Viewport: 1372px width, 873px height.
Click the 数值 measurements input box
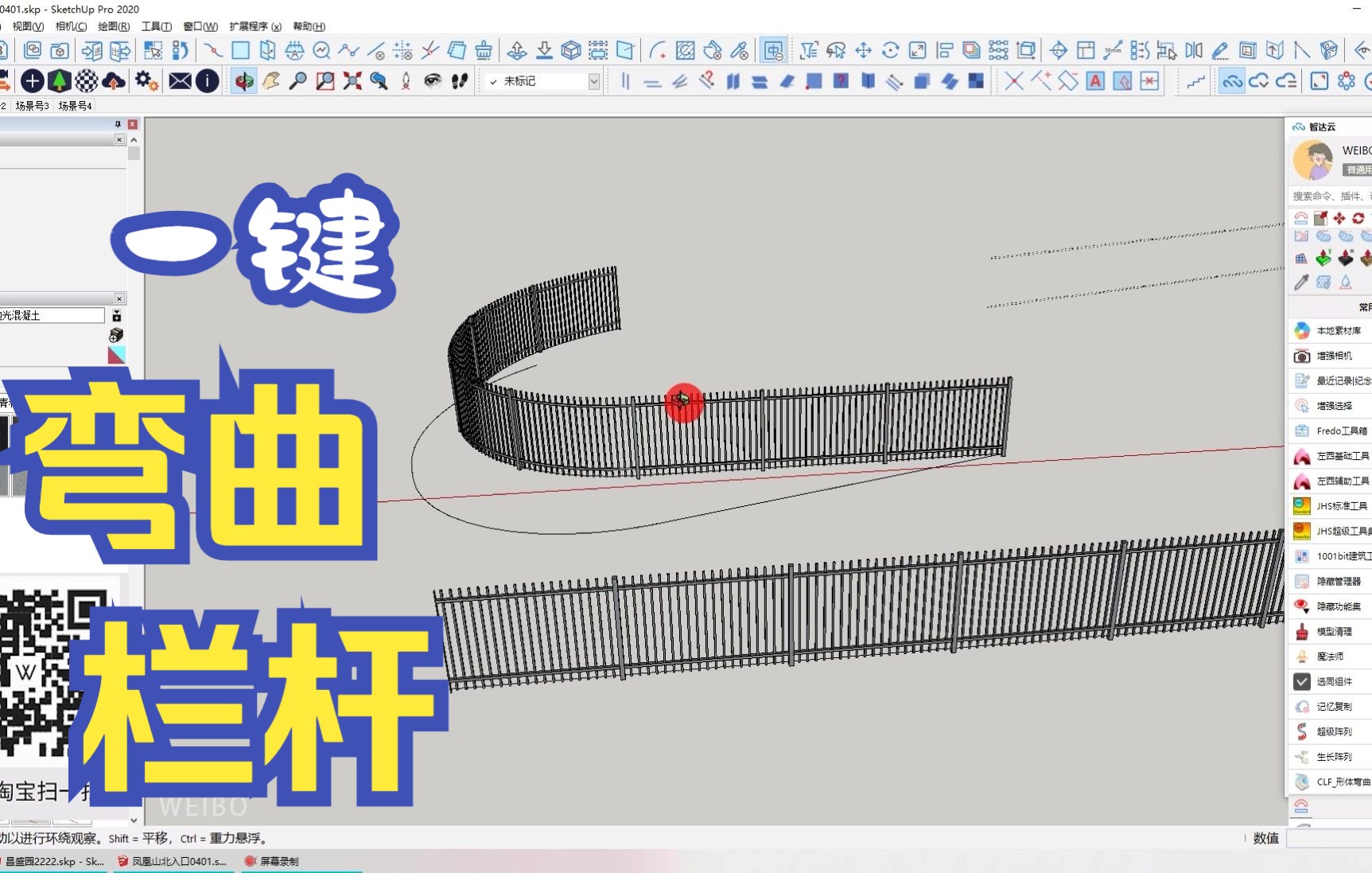[1329, 838]
